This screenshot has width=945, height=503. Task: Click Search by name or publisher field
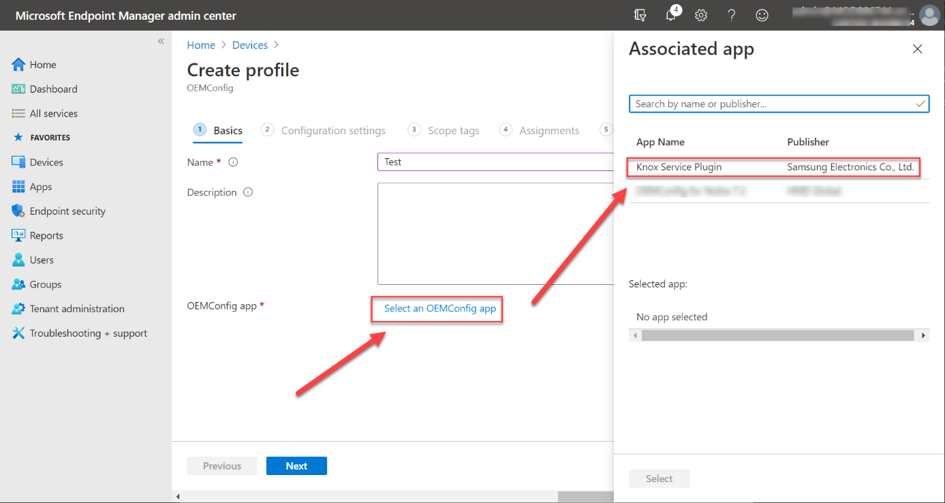pos(779,104)
